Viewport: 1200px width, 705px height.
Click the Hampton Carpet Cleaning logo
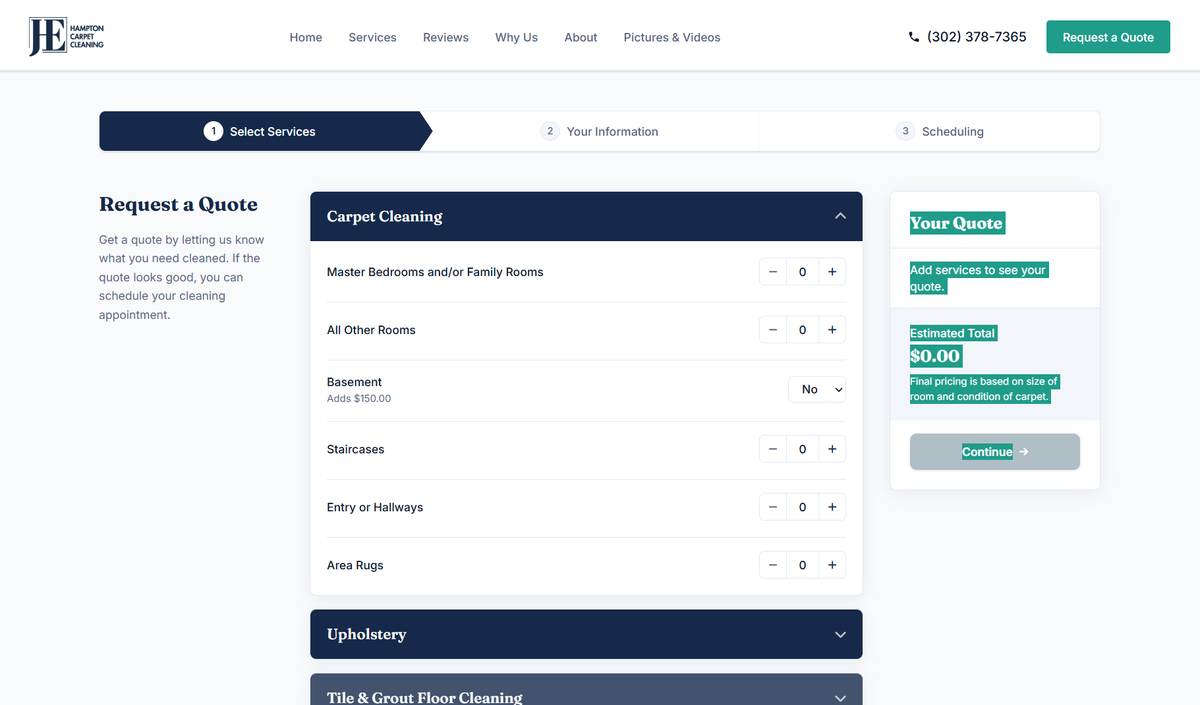(x=66, y=37)
